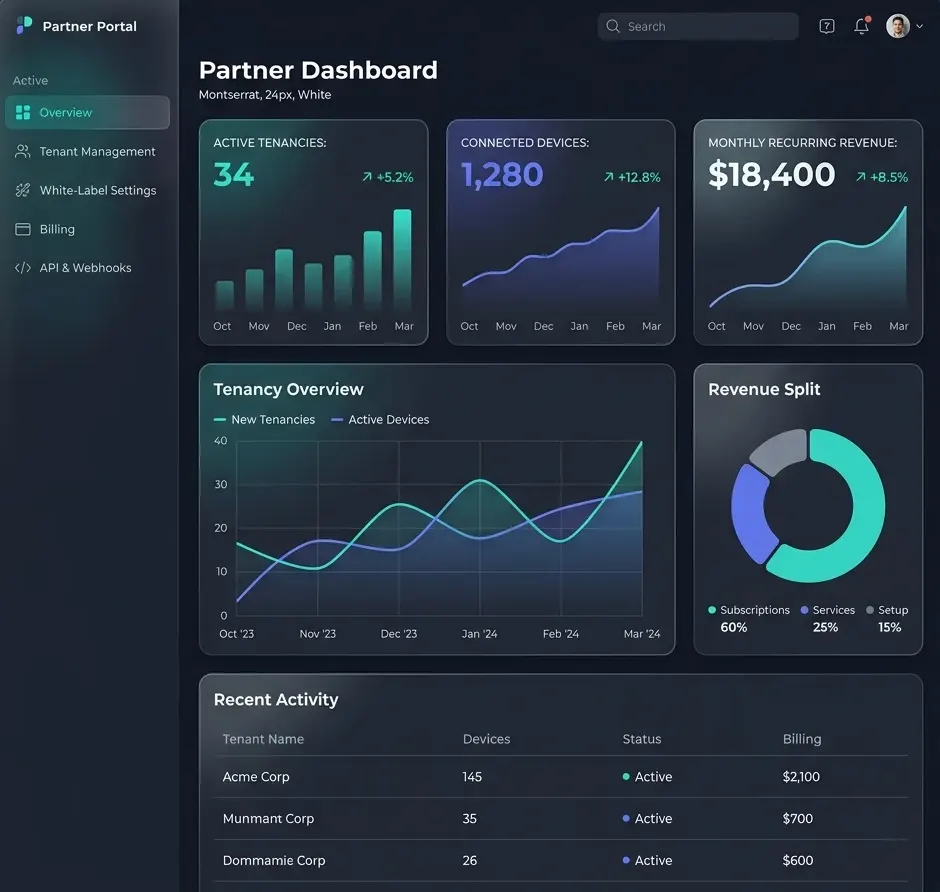Go to the Overview page
Viewport: 940px width, 892px height.
pyautogui.click(x=88, y=113)
